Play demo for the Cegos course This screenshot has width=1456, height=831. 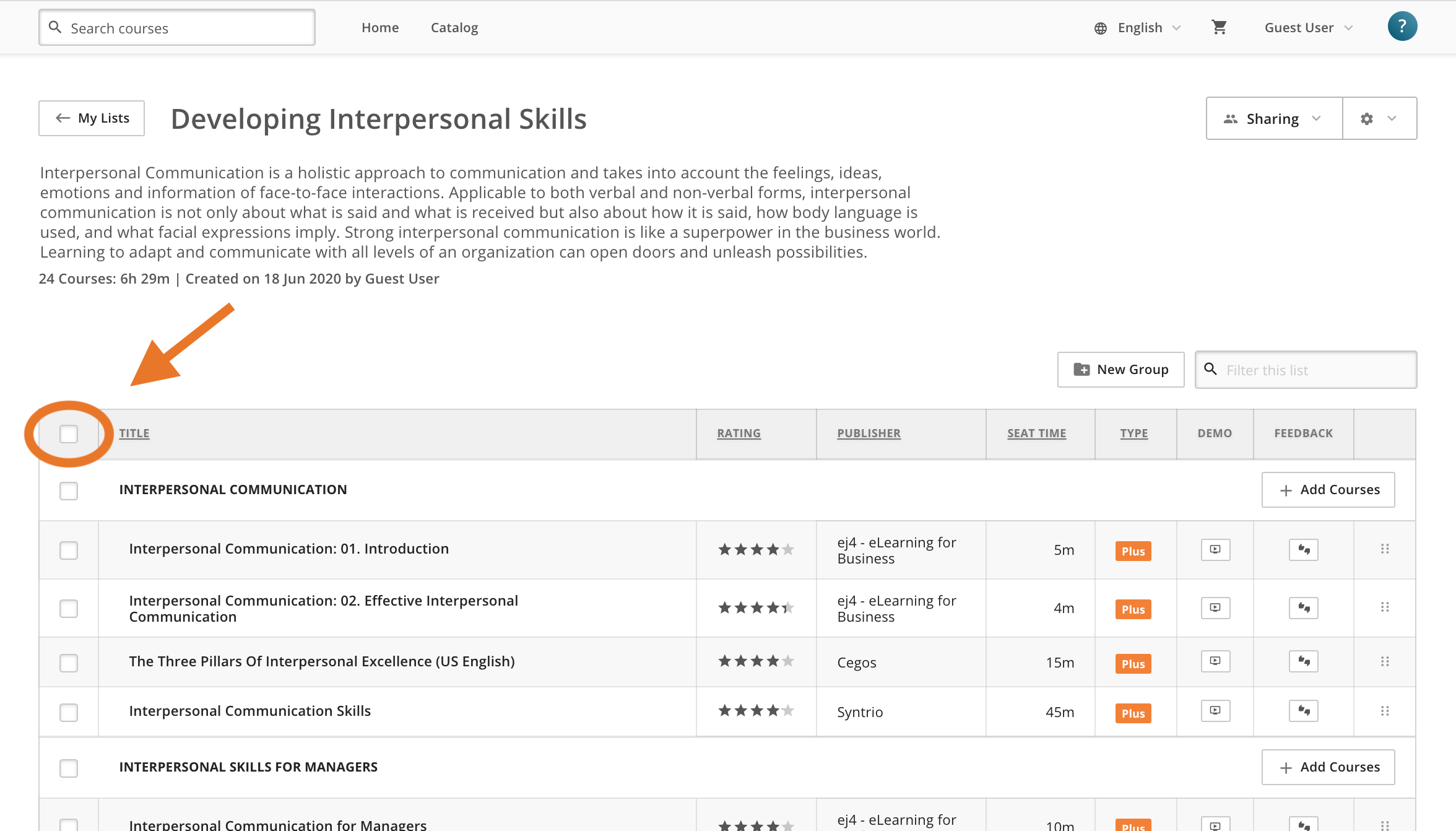point(1215,661)
